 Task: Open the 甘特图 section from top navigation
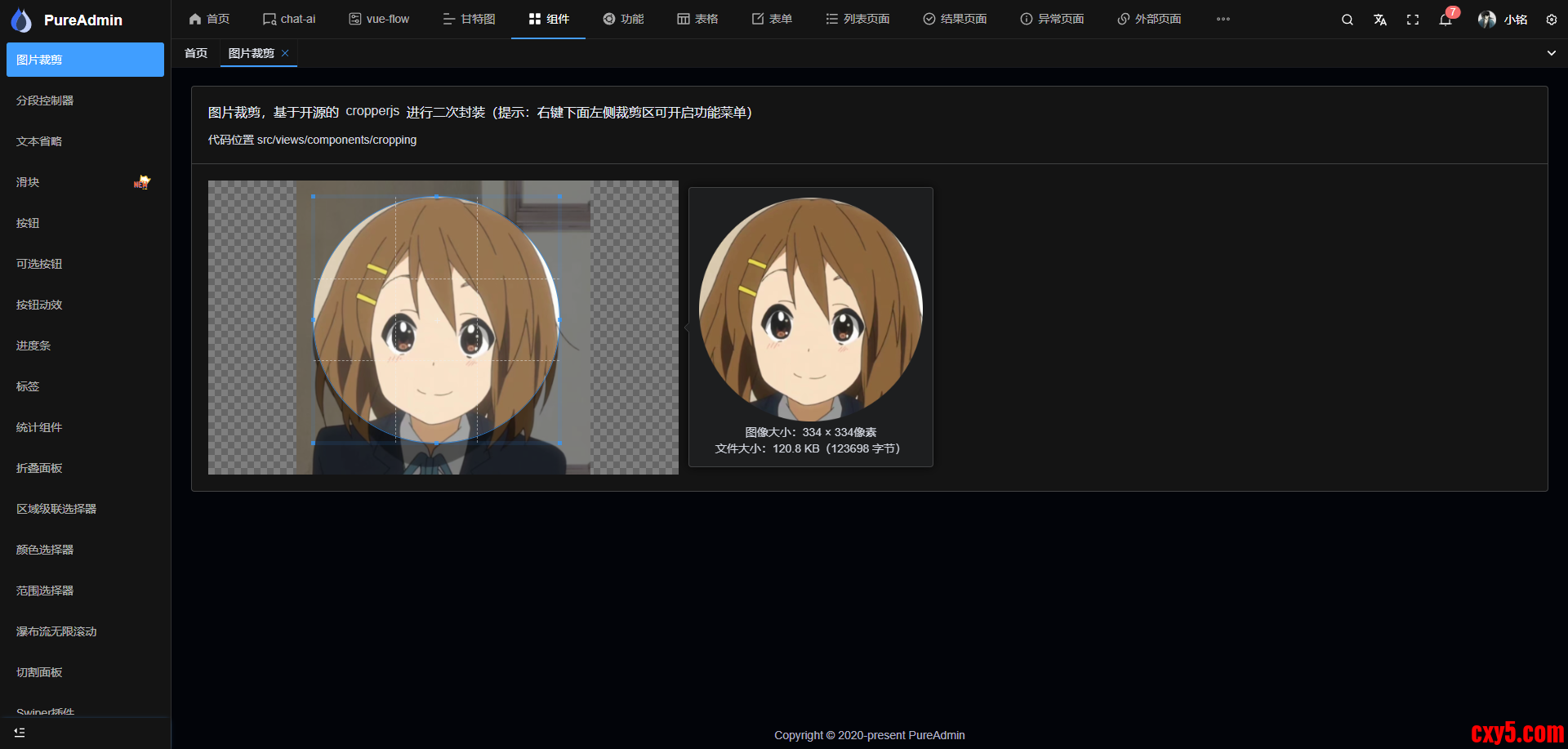click(x=468, y=18)
